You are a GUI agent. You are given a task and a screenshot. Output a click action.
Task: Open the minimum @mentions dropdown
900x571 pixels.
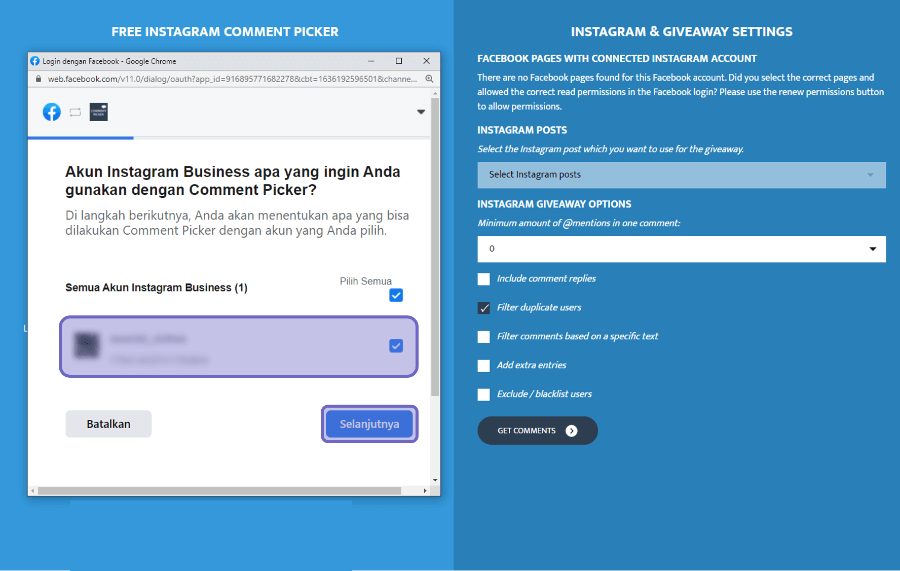(x=681, y=249)
